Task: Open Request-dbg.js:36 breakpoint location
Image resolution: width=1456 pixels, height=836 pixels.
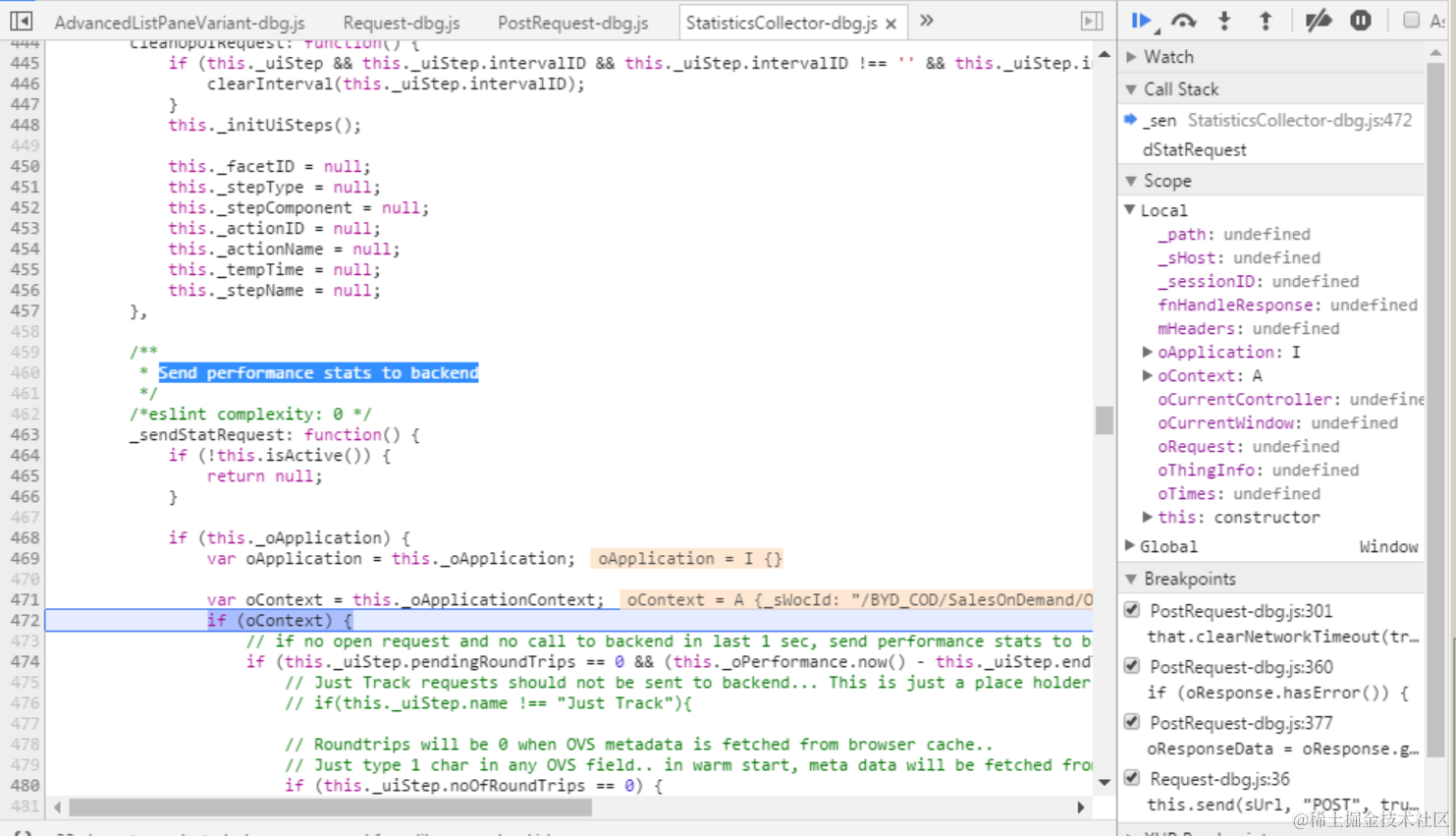Action: [x=1219, y=779]
